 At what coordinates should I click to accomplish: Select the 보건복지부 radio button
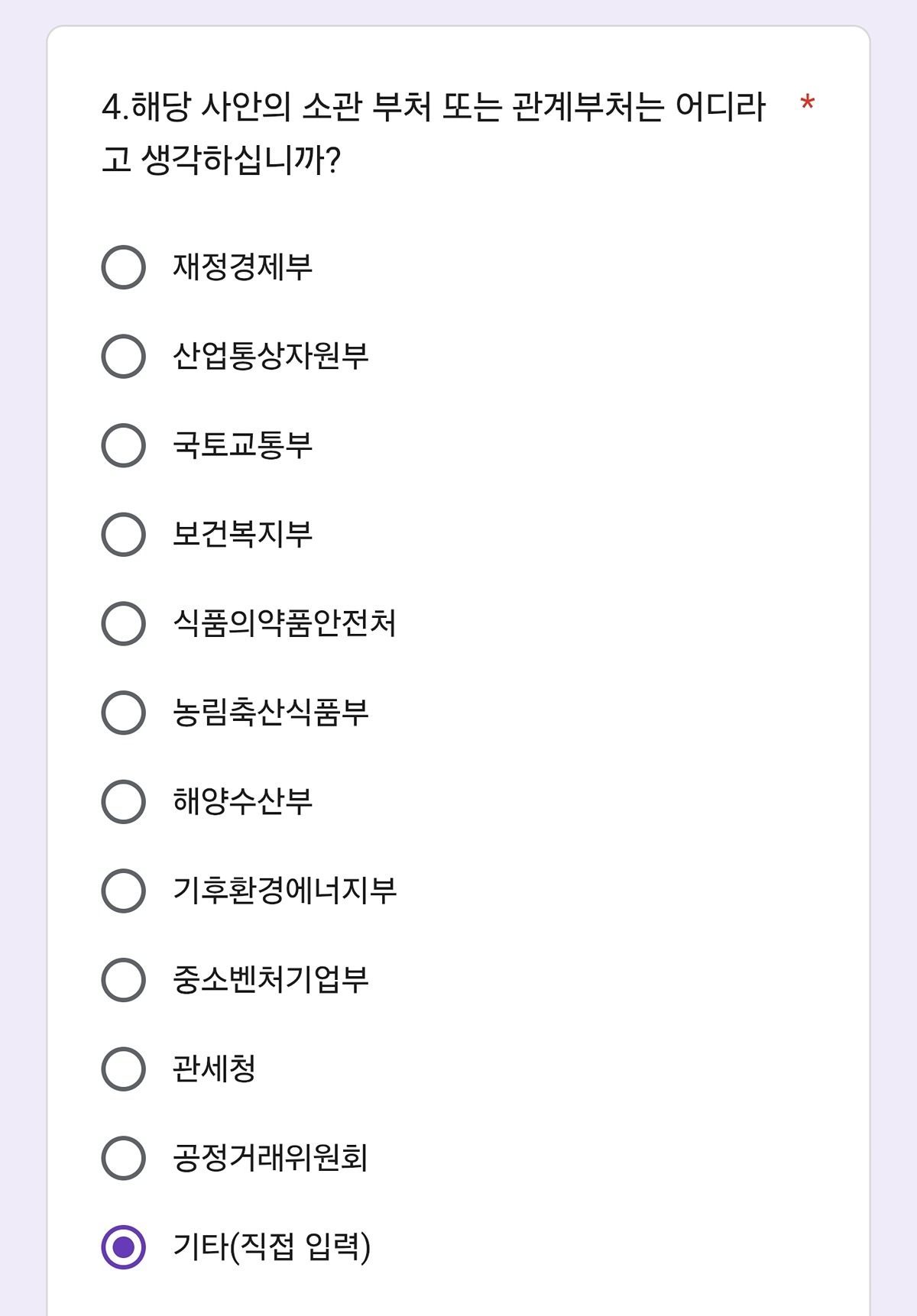[123, 534]
